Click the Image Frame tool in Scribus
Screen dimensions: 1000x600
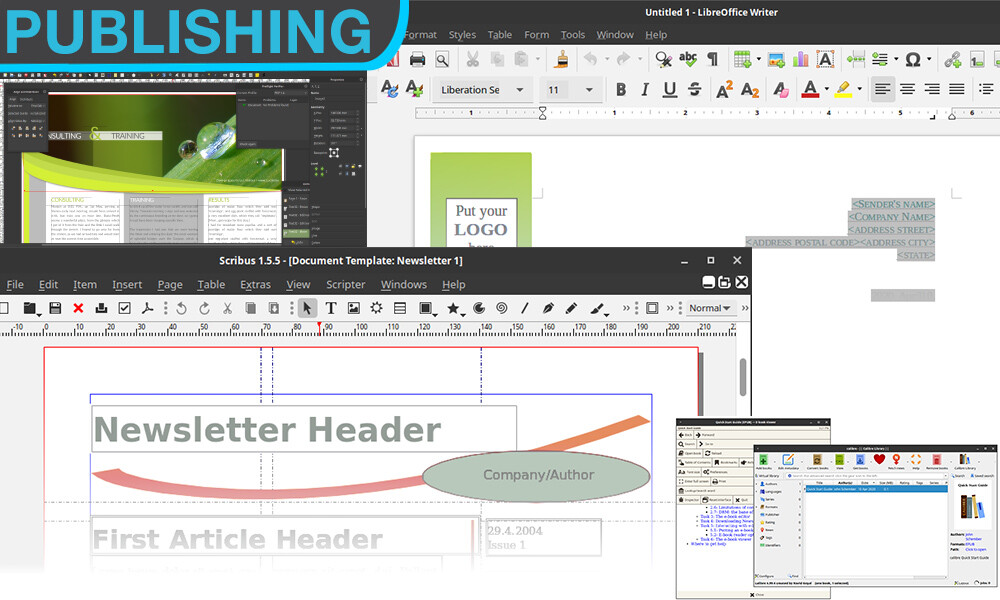click(x=353, y=308)
